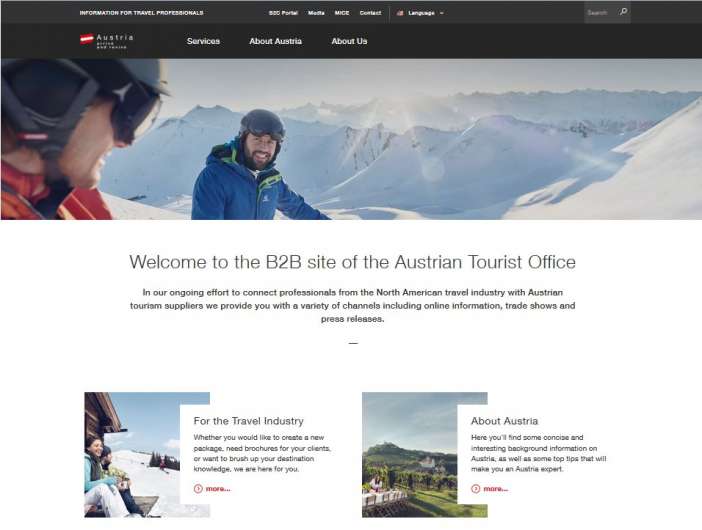Click 'more...' under About Austria card
Image resolution: width=702 pixels, height=530 pixels.
click(x=495, y=489)
